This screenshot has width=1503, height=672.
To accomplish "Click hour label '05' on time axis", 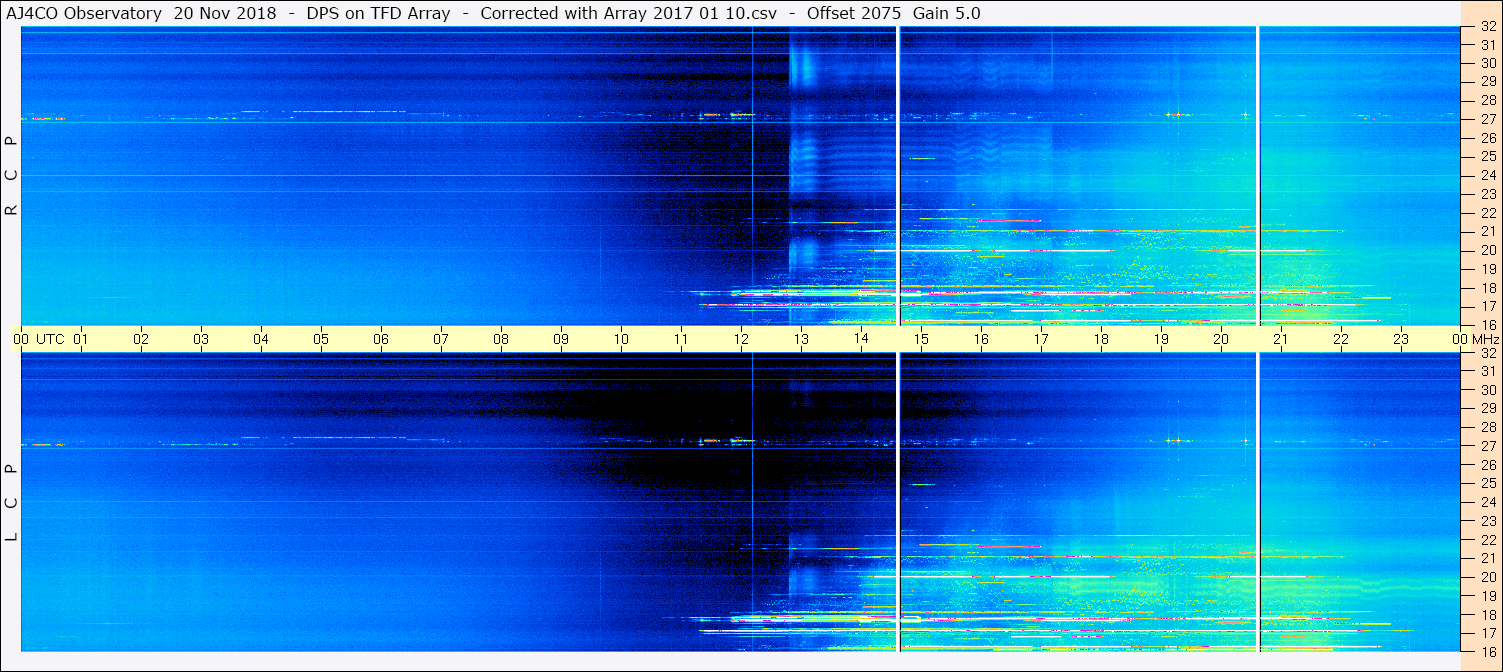I will pyautogui.click(x=321, y=339).
